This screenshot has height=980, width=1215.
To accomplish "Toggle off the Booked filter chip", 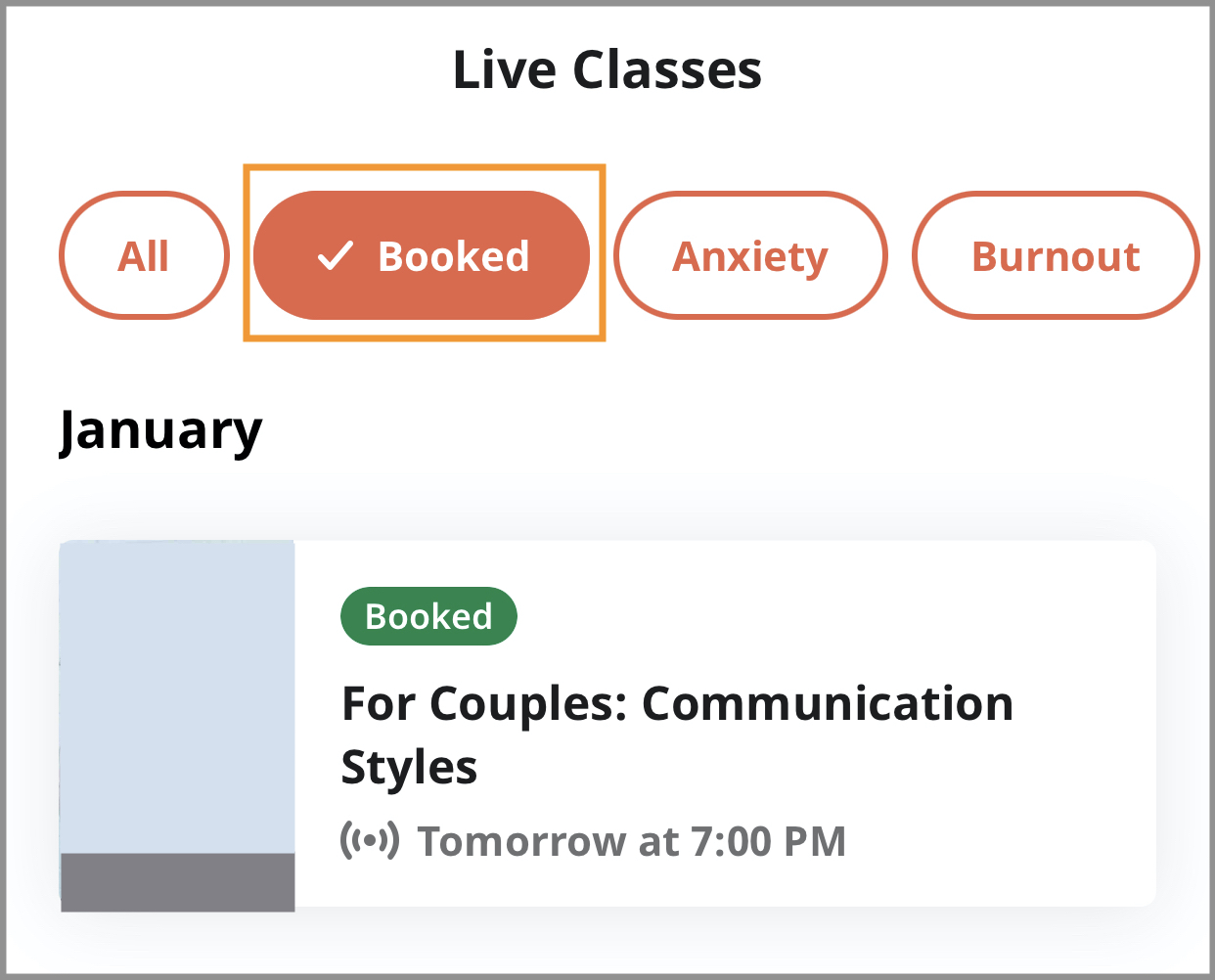I will tap(422, 256).
